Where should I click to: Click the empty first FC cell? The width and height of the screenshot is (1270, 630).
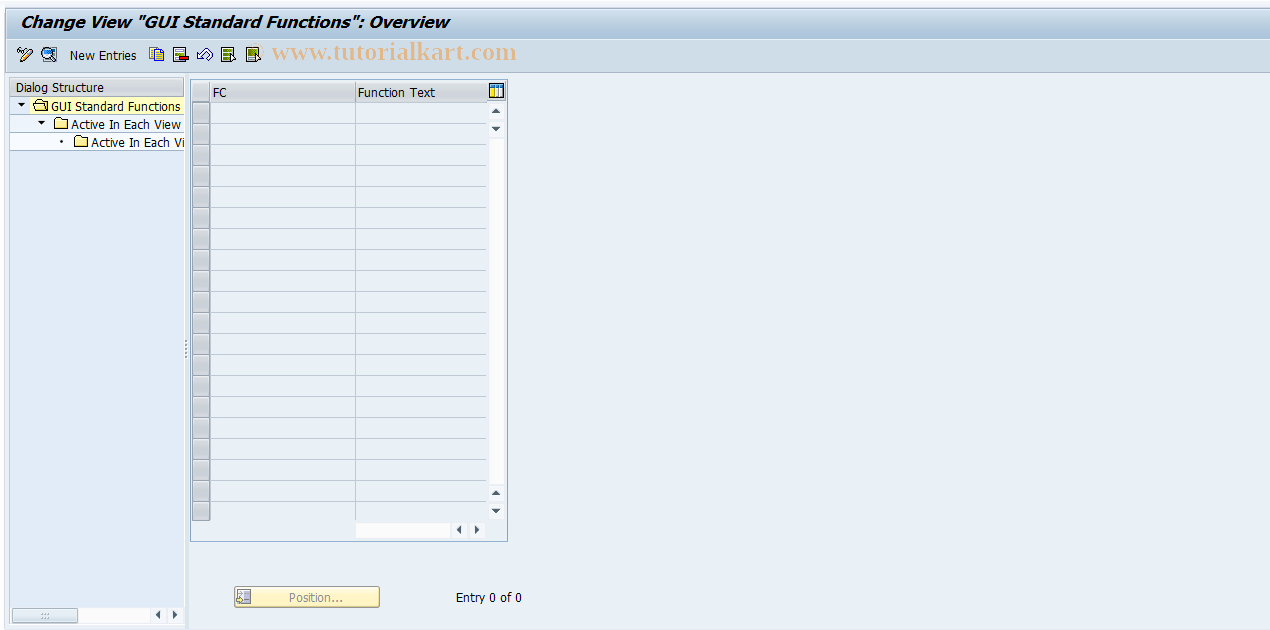pos(283,113)
